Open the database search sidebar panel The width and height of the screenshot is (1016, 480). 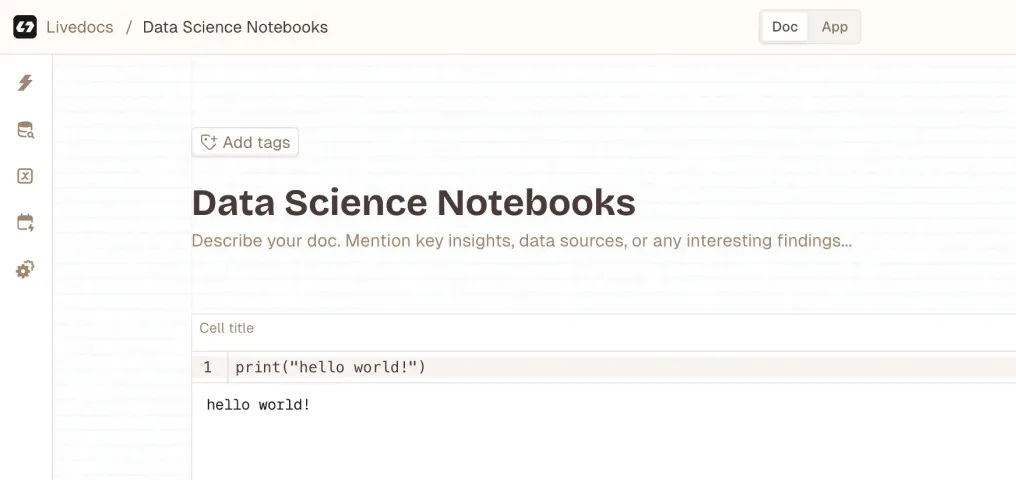(26, 130)
